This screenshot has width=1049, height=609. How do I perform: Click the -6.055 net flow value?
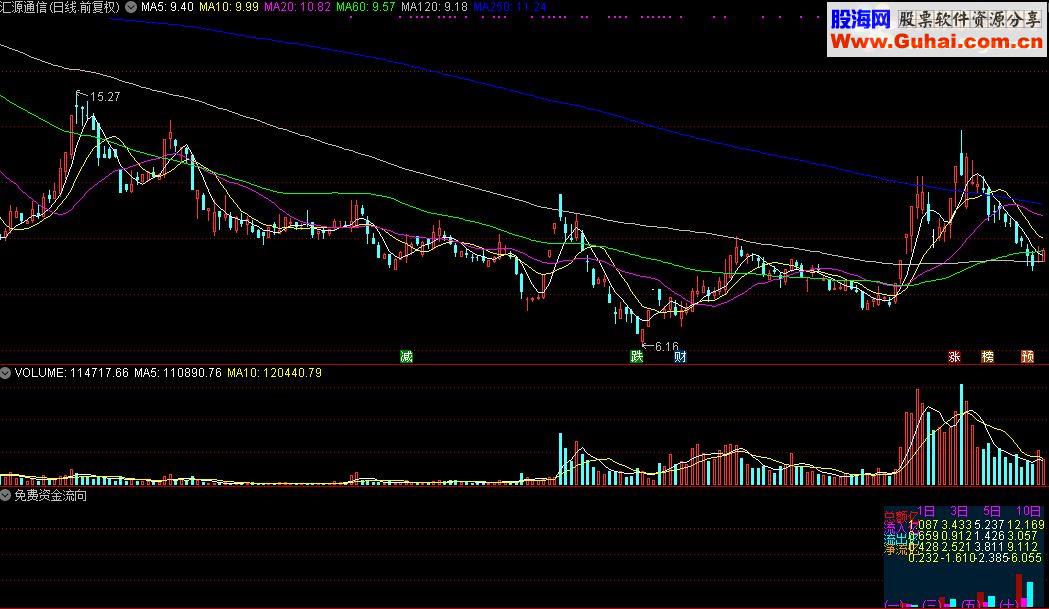coord(1024,557)
